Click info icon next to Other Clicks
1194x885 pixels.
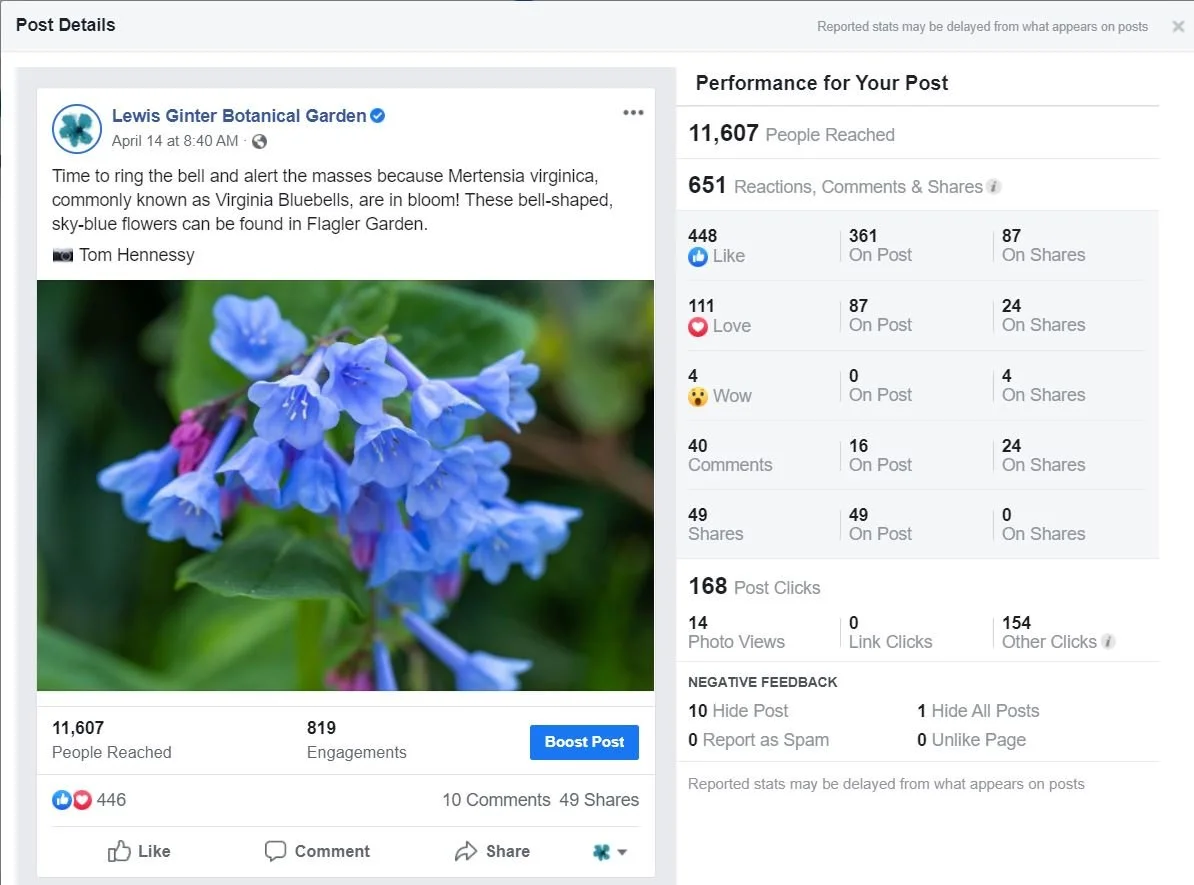(1109, 642)
